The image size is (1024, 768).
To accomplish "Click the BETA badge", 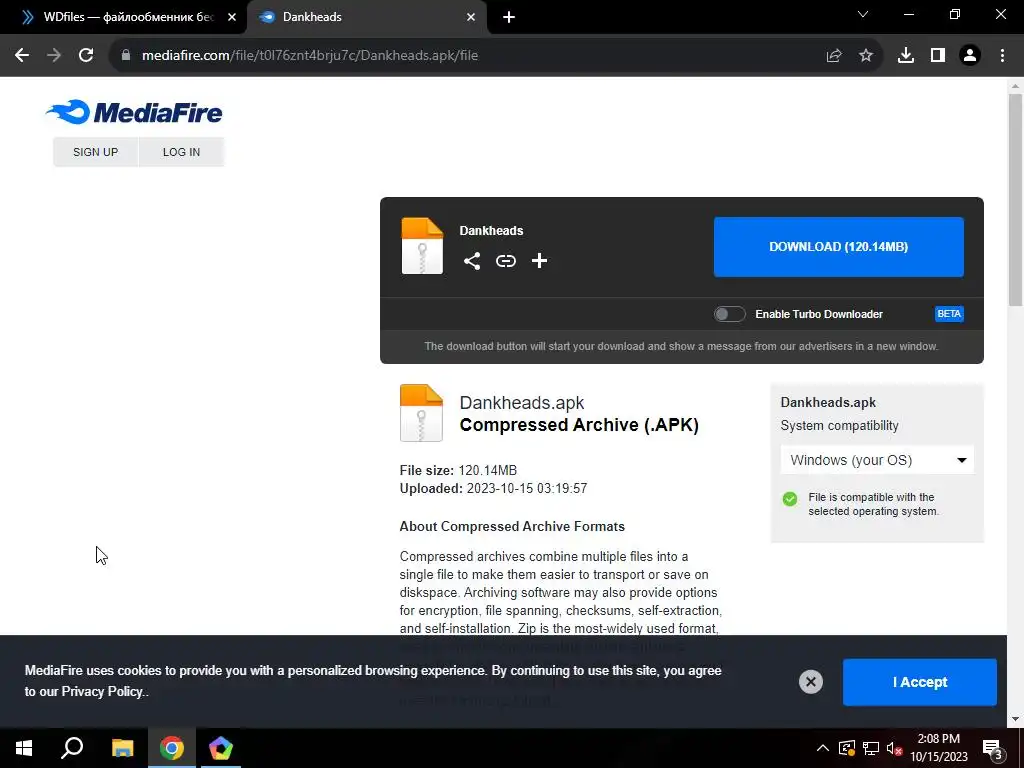I will point(949,314).
